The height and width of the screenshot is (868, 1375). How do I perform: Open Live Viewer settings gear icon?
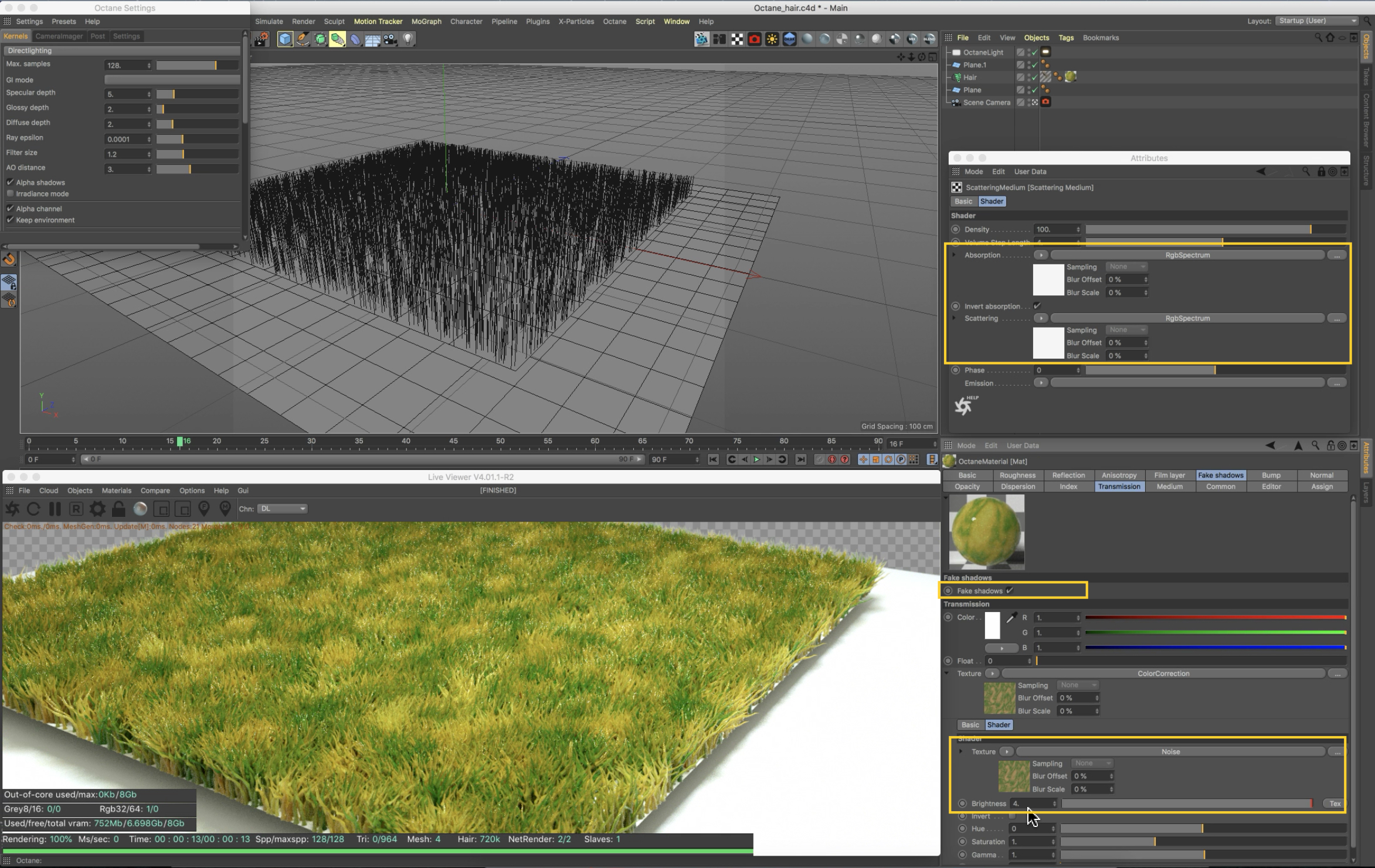tap(97, 509)
